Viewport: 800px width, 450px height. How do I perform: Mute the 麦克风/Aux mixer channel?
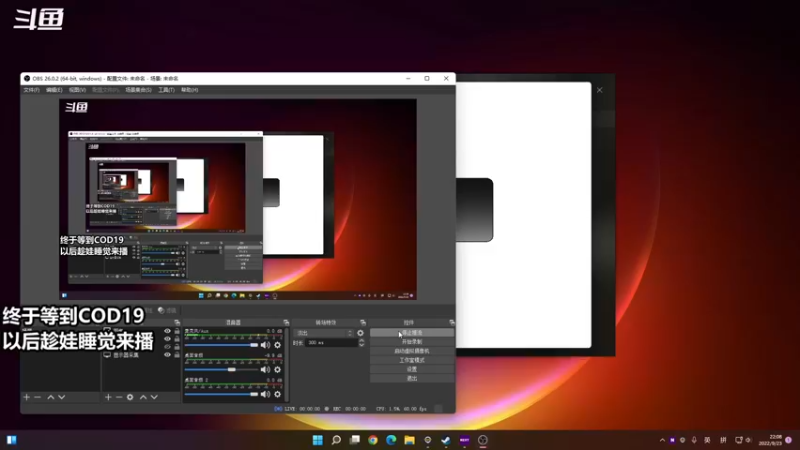coord(265,345)
